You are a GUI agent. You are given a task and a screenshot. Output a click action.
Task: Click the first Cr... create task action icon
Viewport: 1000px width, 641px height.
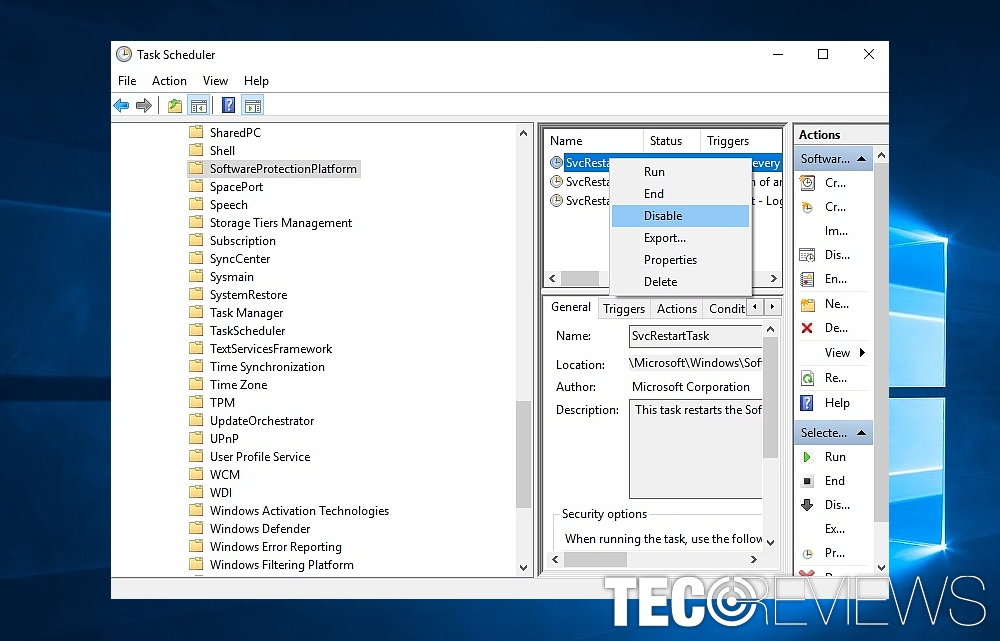point(807,183)
